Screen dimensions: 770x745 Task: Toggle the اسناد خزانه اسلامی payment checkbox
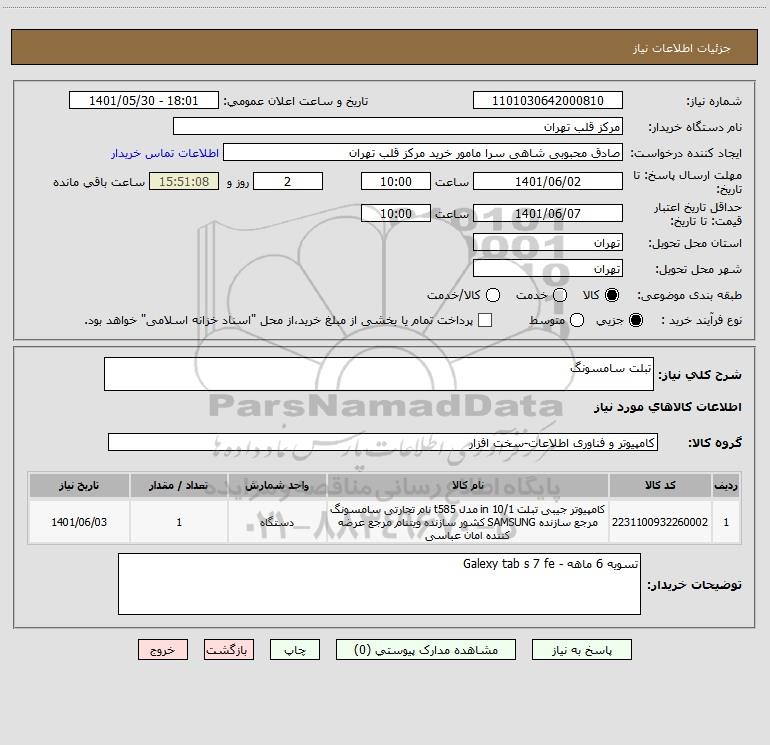485,320
